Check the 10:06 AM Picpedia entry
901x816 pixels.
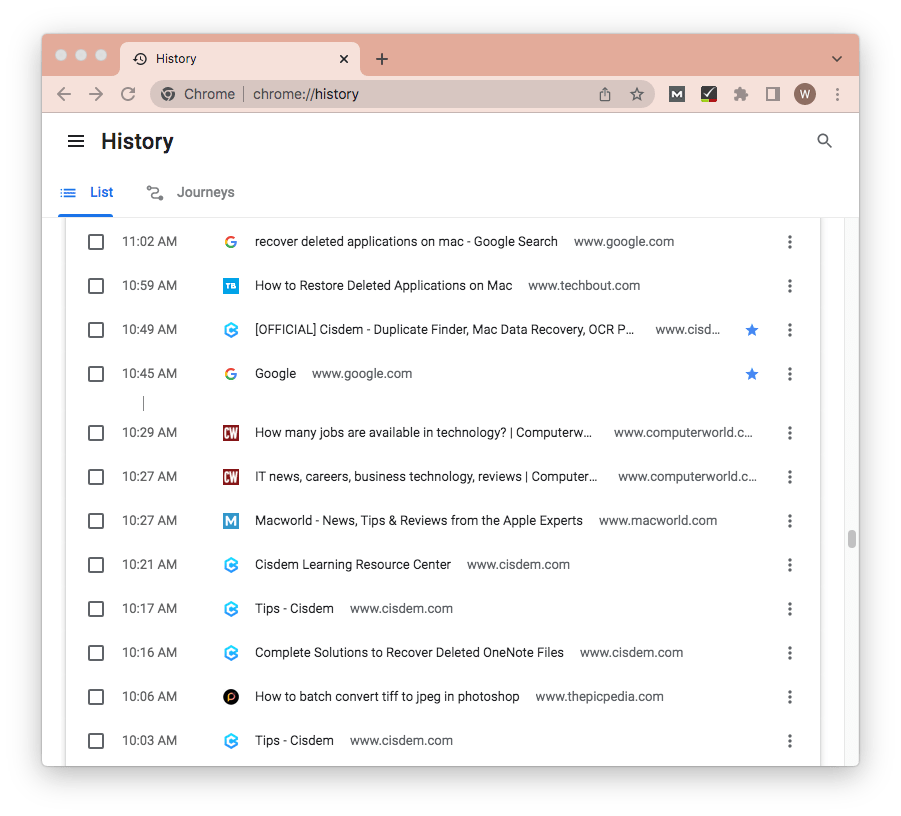(96, 697)
